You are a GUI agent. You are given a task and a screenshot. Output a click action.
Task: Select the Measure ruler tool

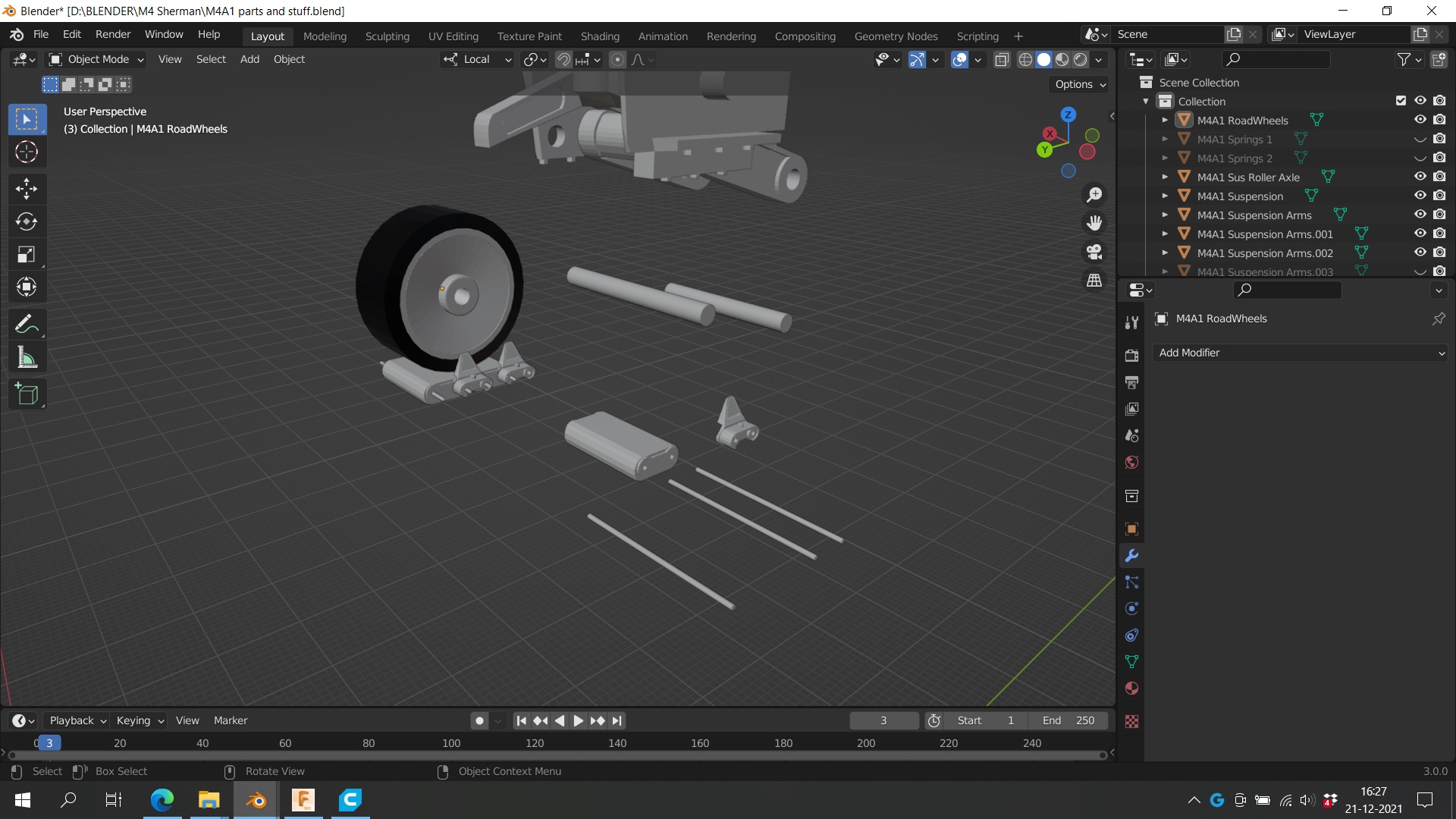coord(27,358)
